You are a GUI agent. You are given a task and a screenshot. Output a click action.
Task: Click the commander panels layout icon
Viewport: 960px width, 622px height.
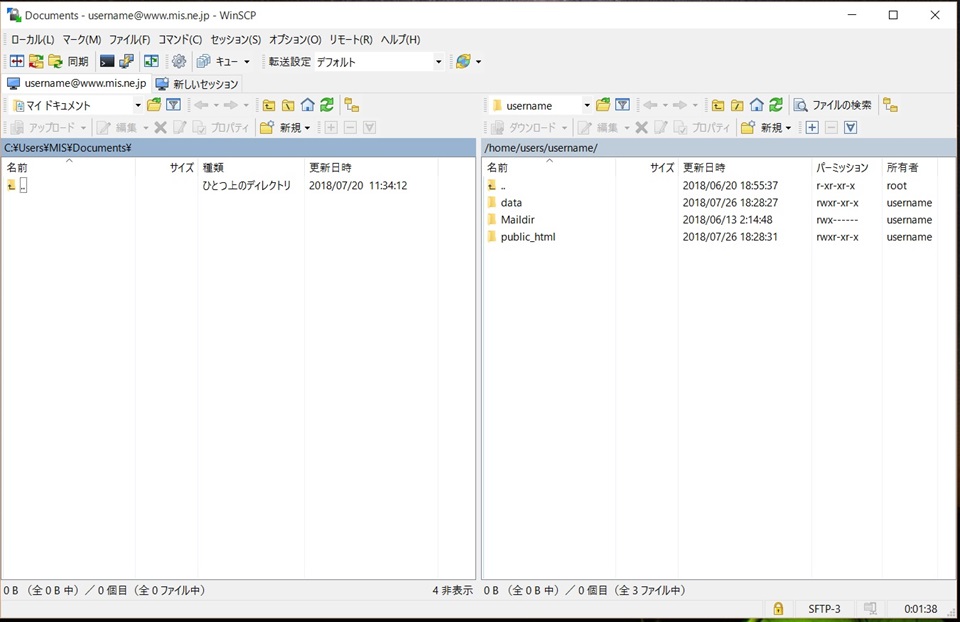tap(151, 61)
